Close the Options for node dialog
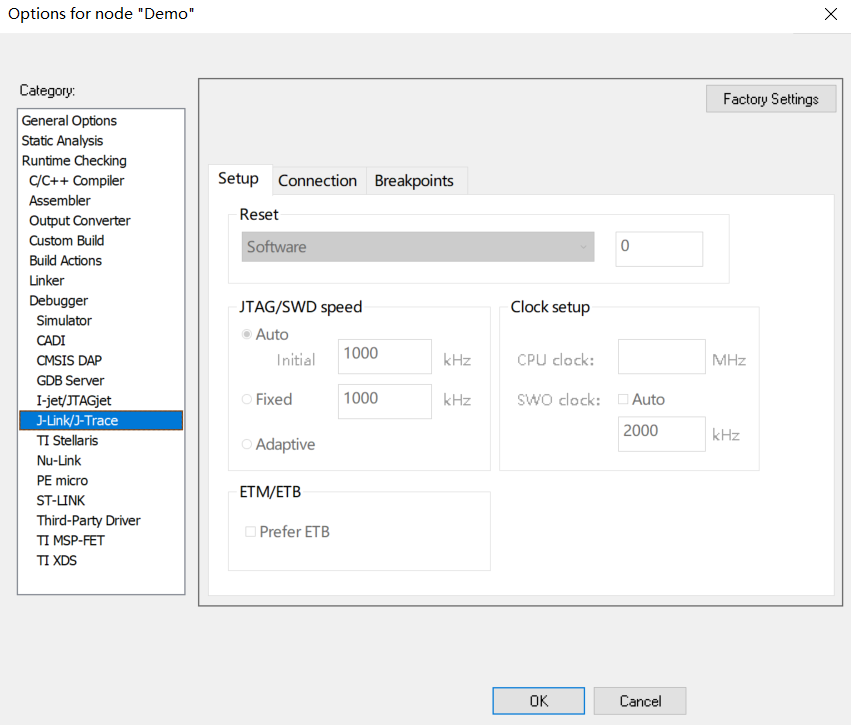This screenshot has width=851, height=725. coord(830,14)
